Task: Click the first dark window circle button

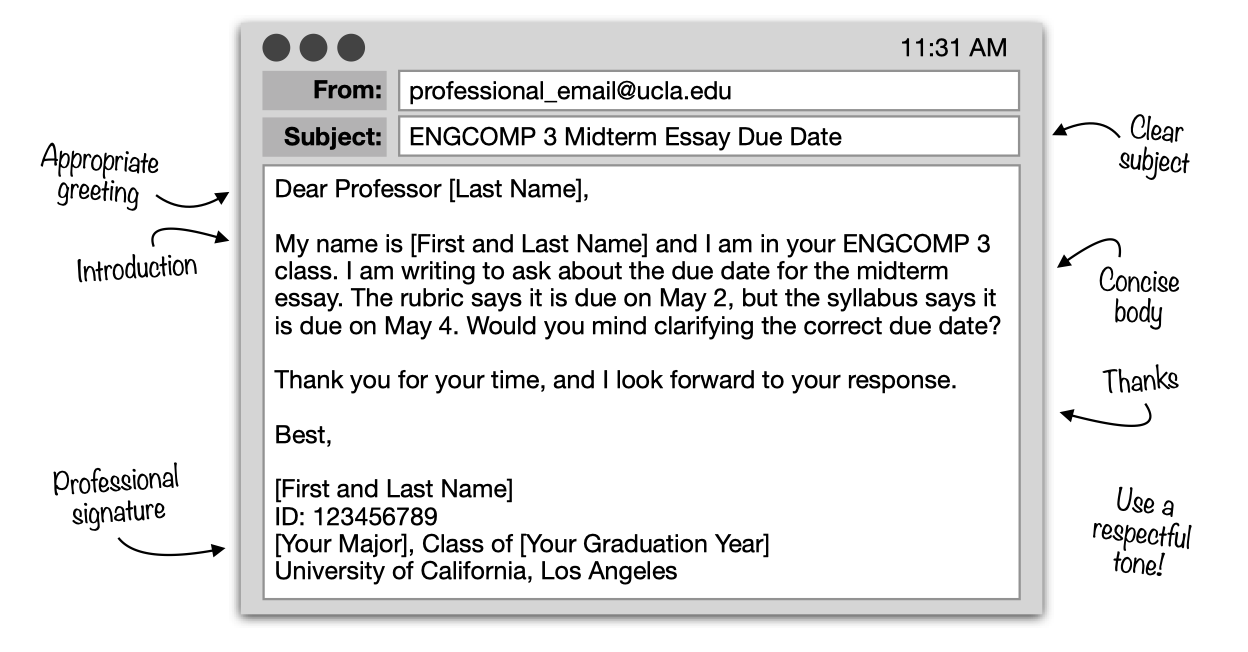Action: point(275,46)
